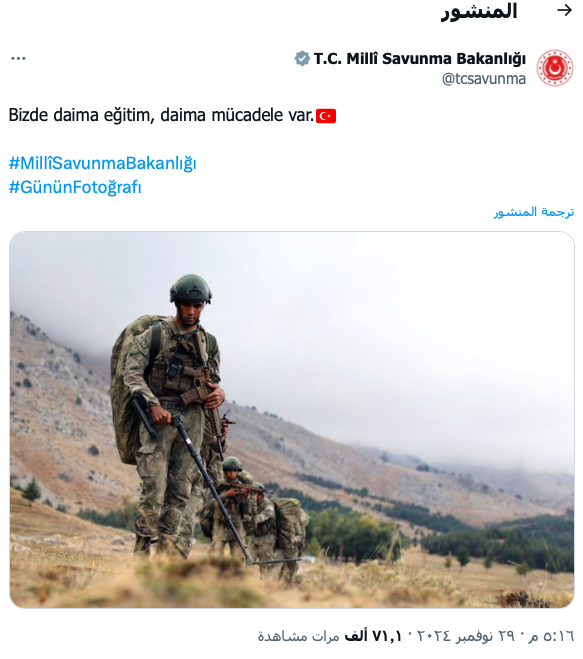Click the Turkish flag emoji

326,116
